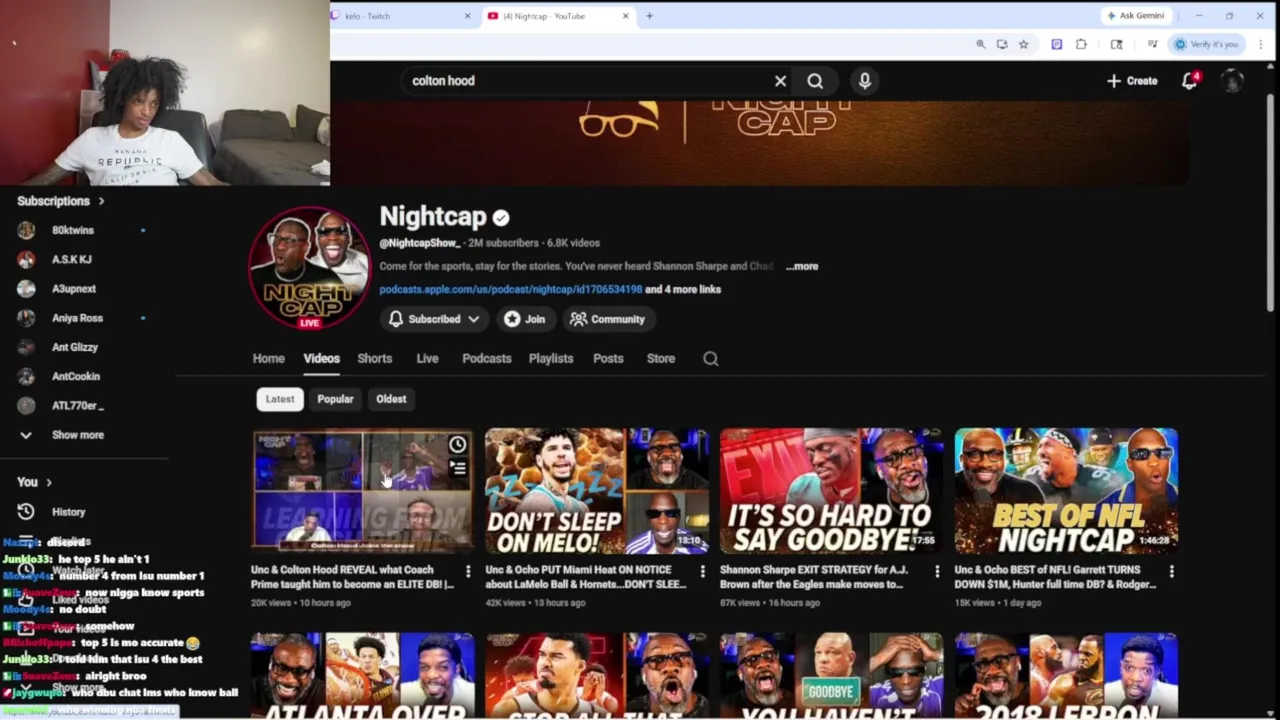Show 'and 4 more links'

tap(683, 290)
